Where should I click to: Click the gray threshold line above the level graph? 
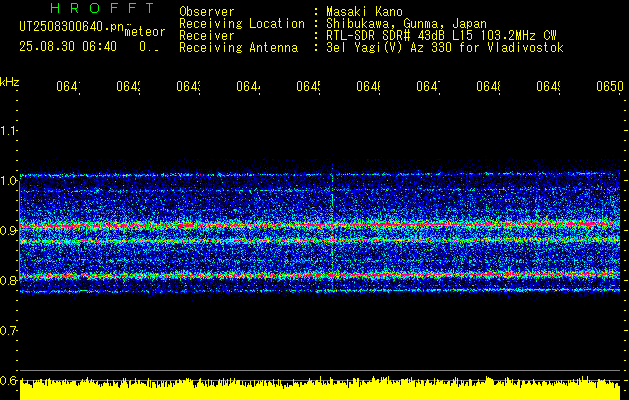[x=320, y=370]
